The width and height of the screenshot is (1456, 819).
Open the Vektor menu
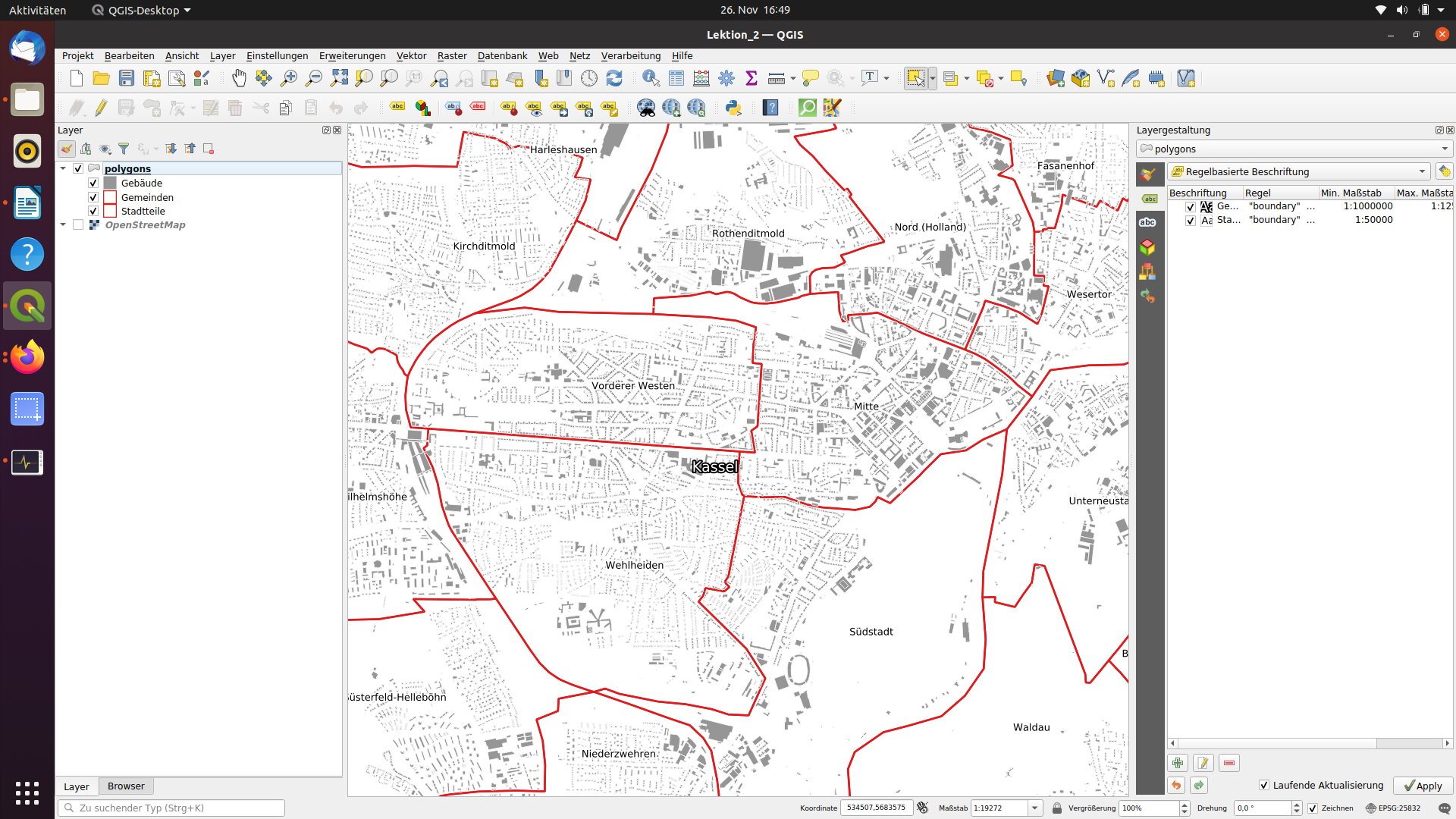[411, 56]
